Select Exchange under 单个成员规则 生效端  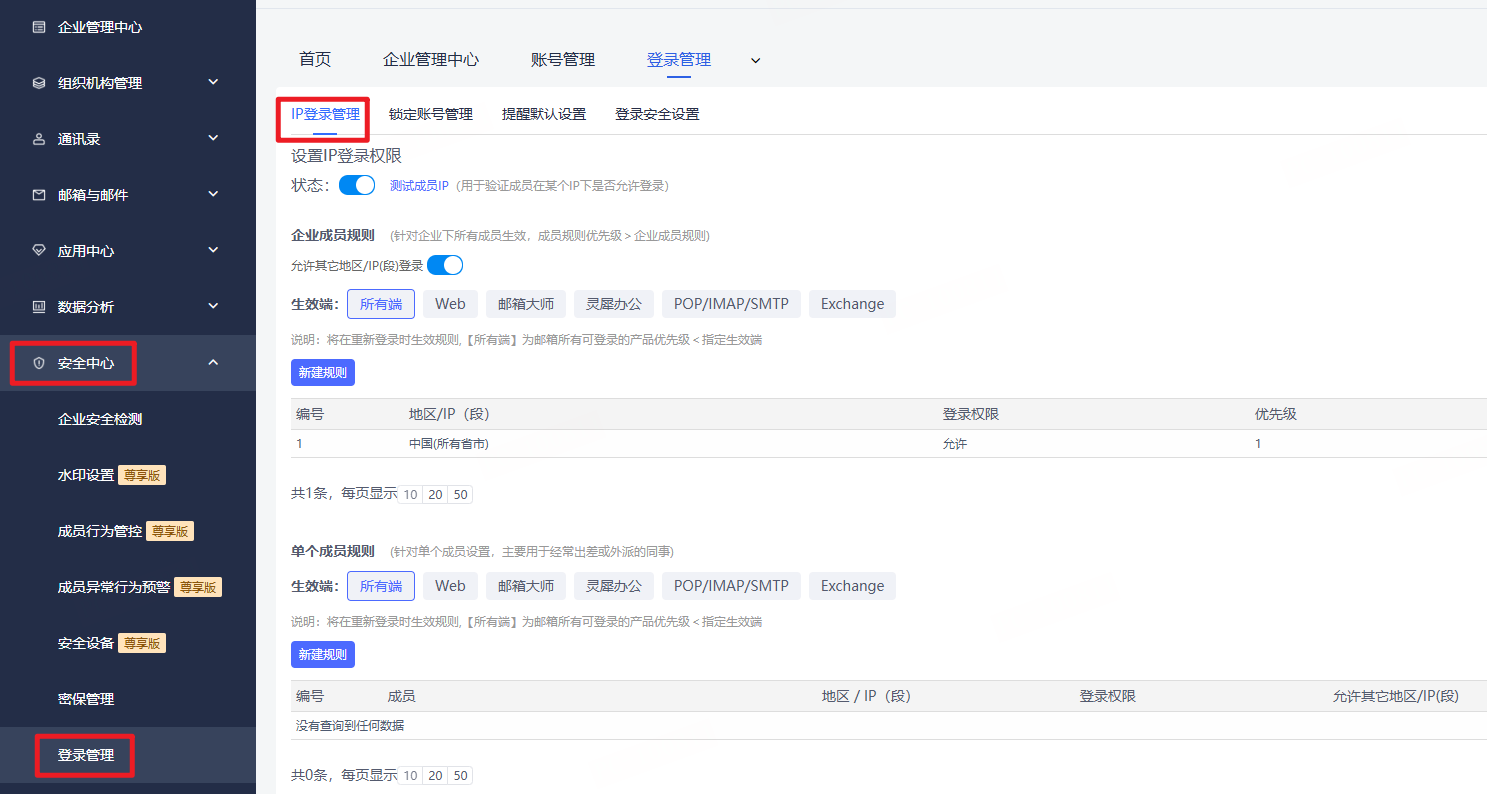click(852, 586)
